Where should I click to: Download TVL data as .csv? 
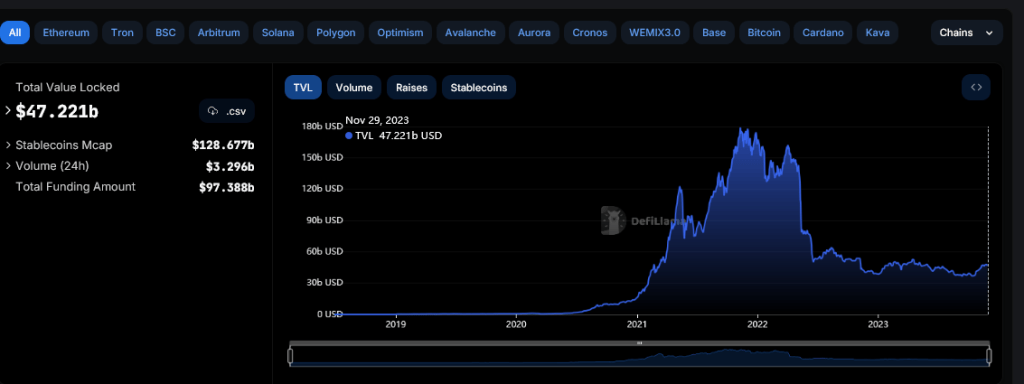point(227,112)
